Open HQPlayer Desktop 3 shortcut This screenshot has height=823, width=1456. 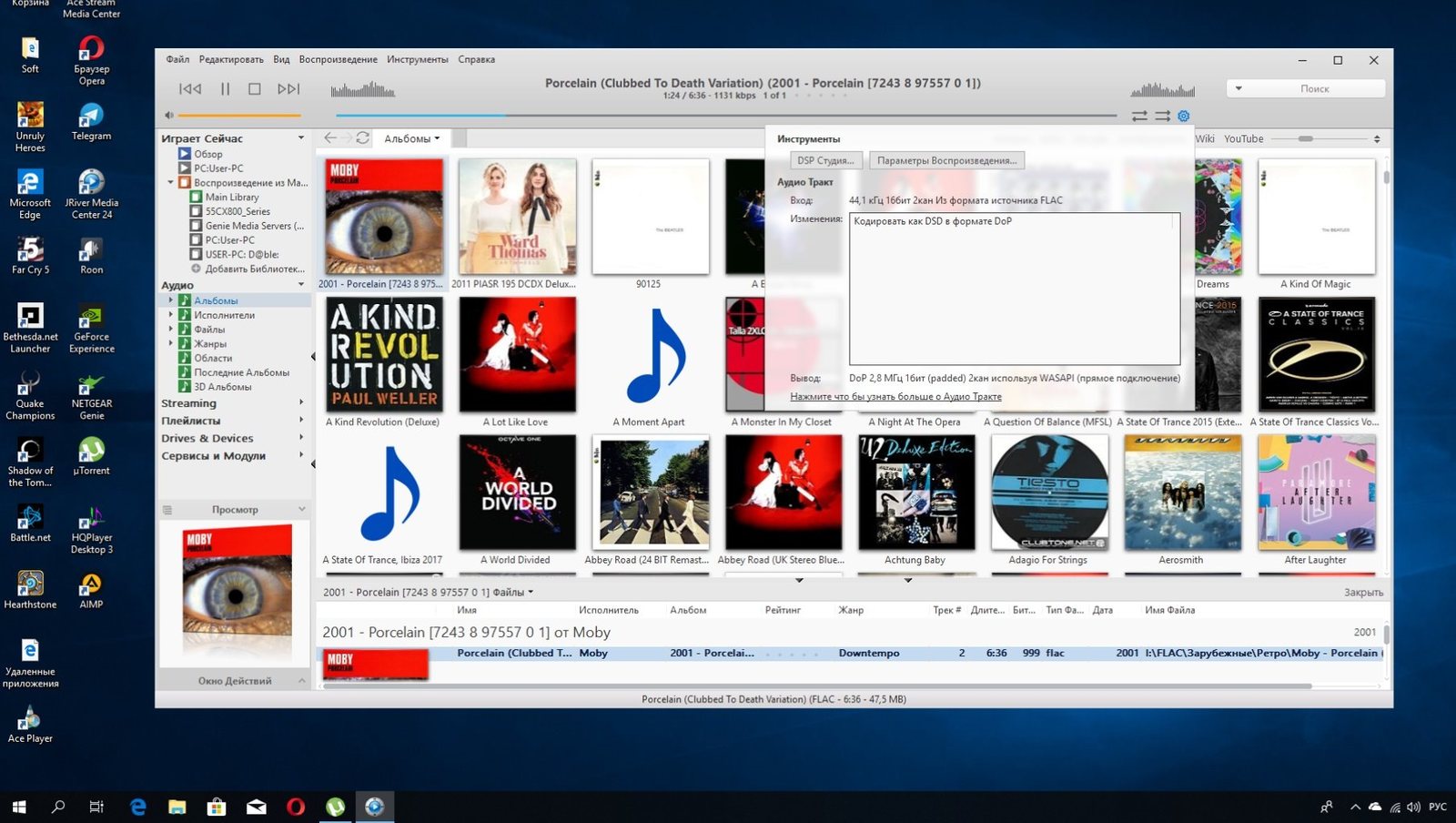91,530
